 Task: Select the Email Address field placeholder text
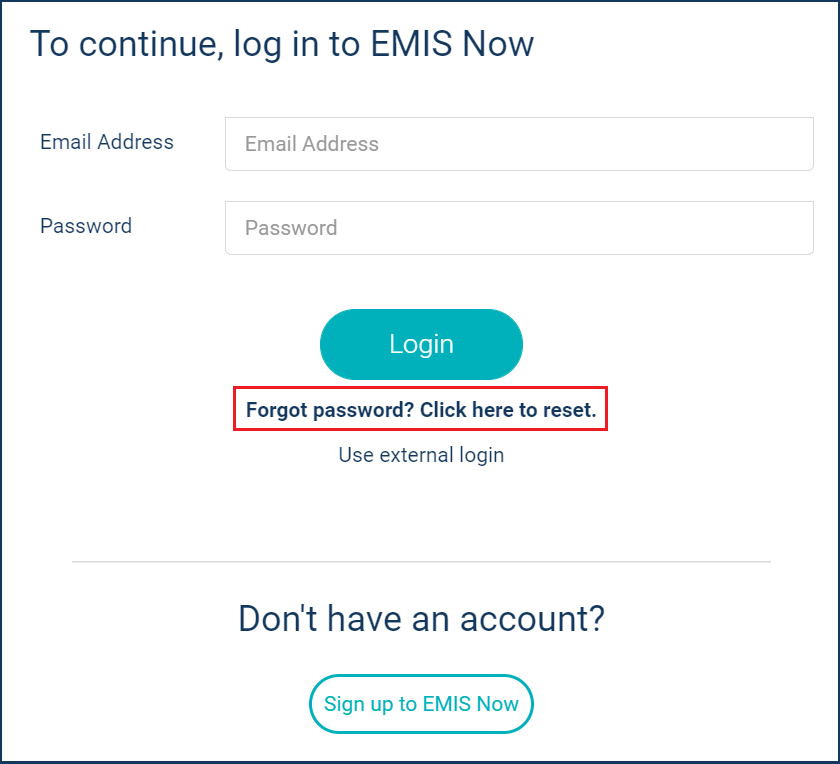coord(519,143)
